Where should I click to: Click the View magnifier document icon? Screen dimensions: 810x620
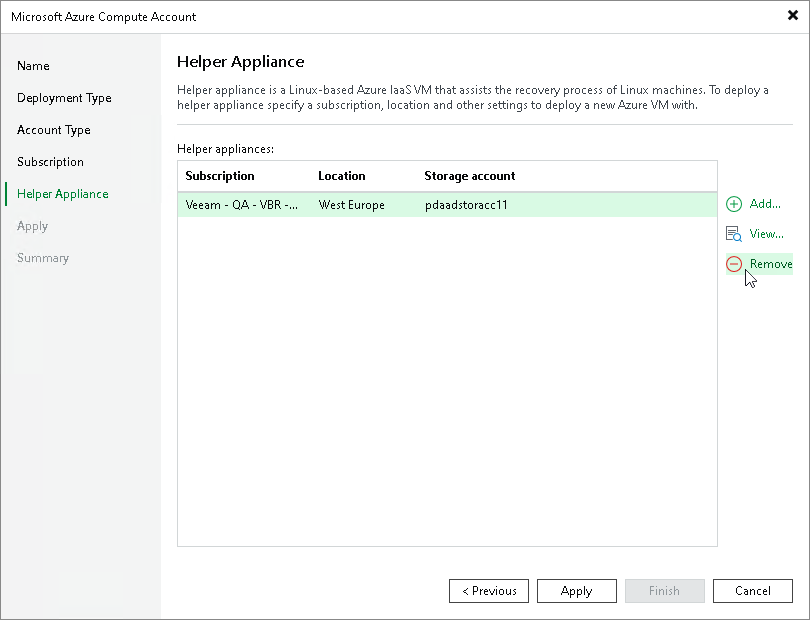point(734,234)
